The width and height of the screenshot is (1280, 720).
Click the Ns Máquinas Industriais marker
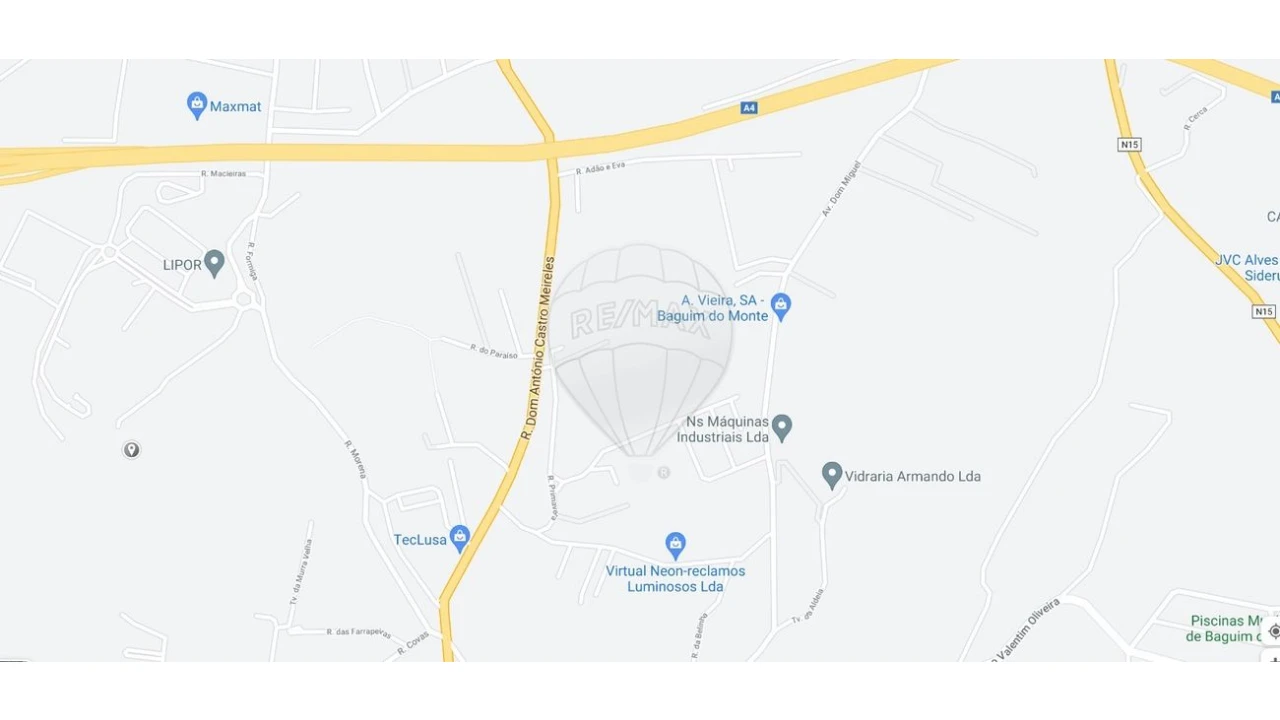(783, 427)
